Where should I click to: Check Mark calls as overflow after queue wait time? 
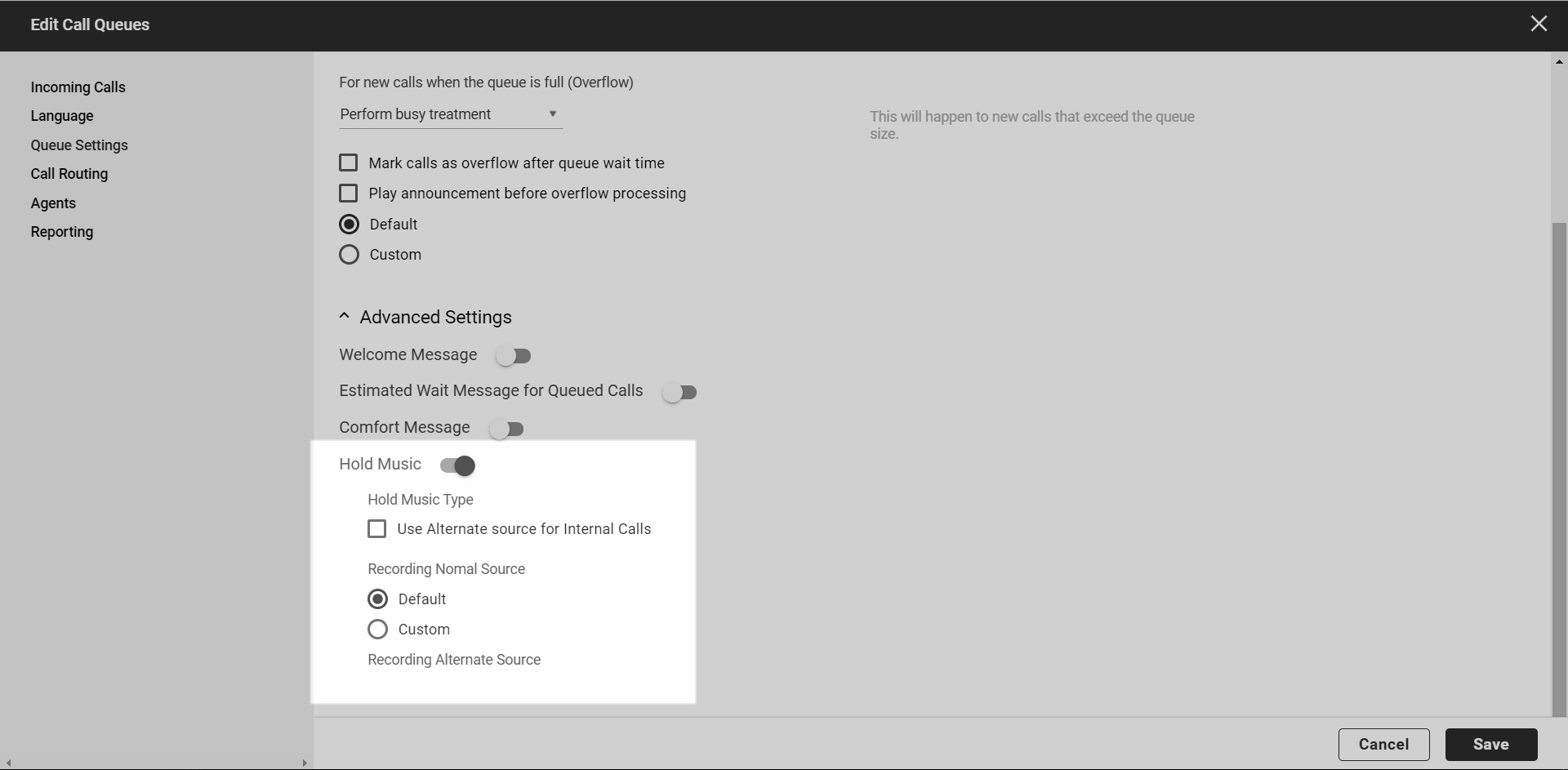(349, 162)
